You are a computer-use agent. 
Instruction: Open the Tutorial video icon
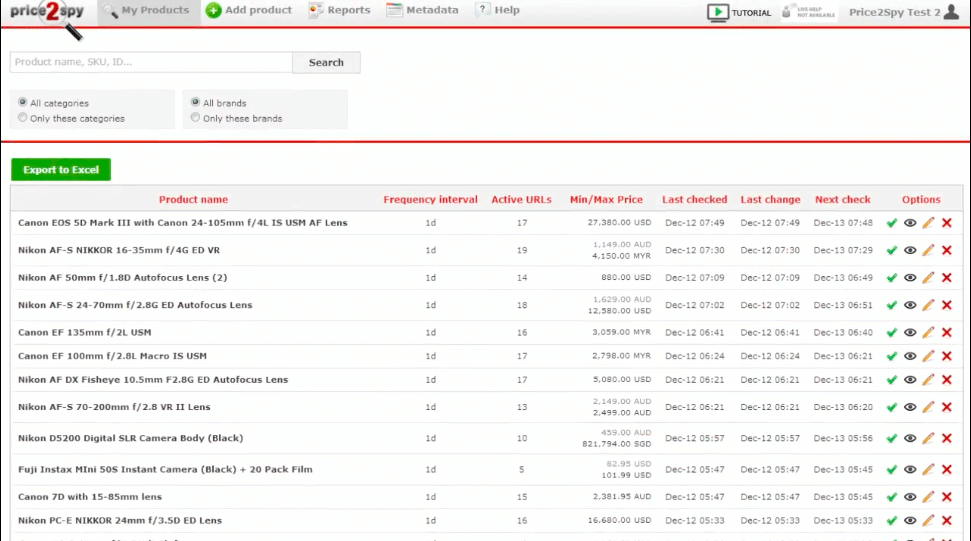(718, 12)
